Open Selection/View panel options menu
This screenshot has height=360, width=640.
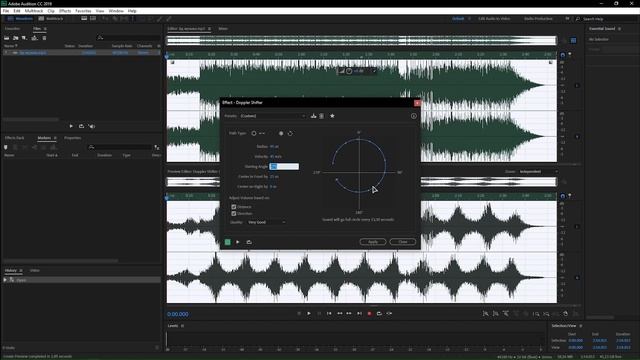click(580, 326)
